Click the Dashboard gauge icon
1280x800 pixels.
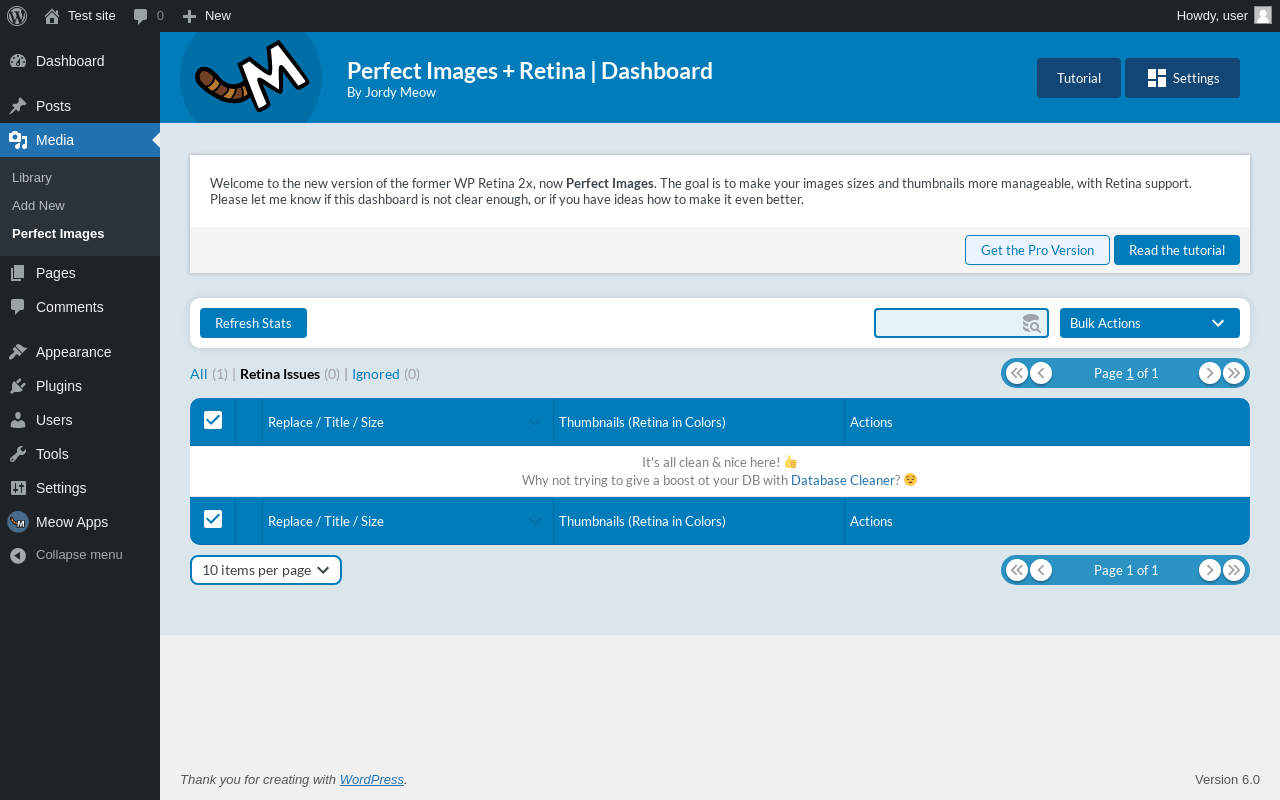point(18,61)
